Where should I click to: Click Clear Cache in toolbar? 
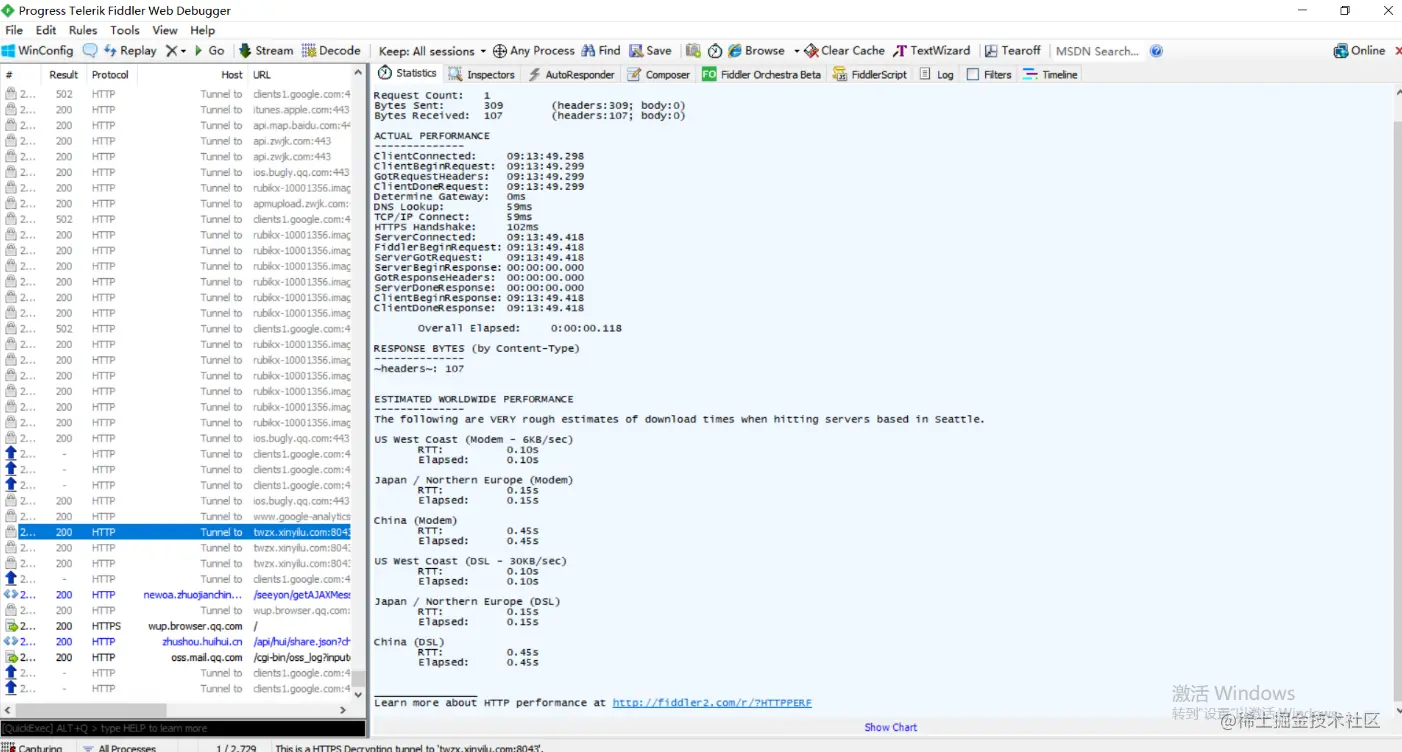tap(845, 51)
